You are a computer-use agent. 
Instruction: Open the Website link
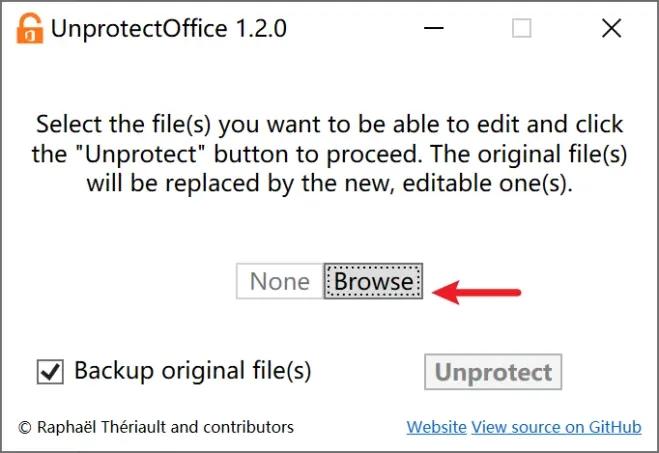pos(436,427)
